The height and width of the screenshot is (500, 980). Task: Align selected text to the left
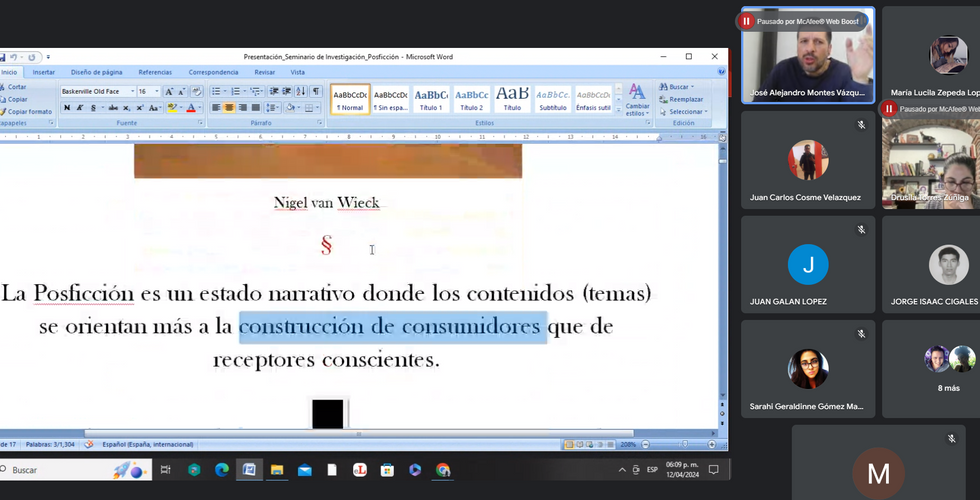[216, 108]
